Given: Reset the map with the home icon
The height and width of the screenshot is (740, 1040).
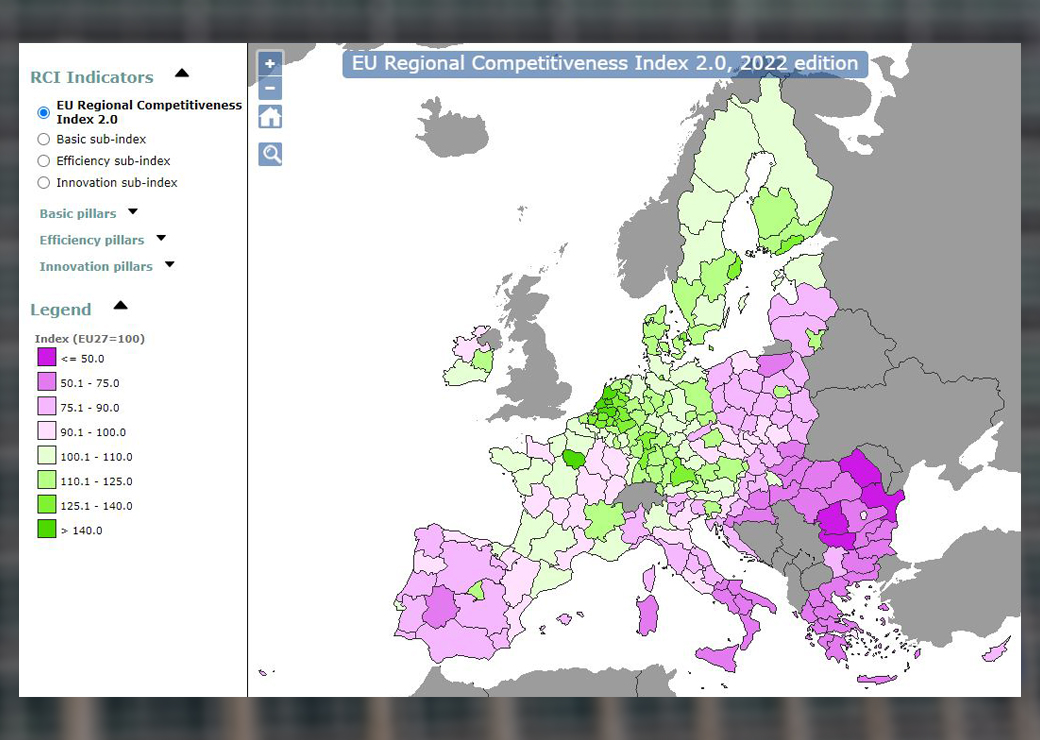Looking at the screenshot, I should 270,117.
